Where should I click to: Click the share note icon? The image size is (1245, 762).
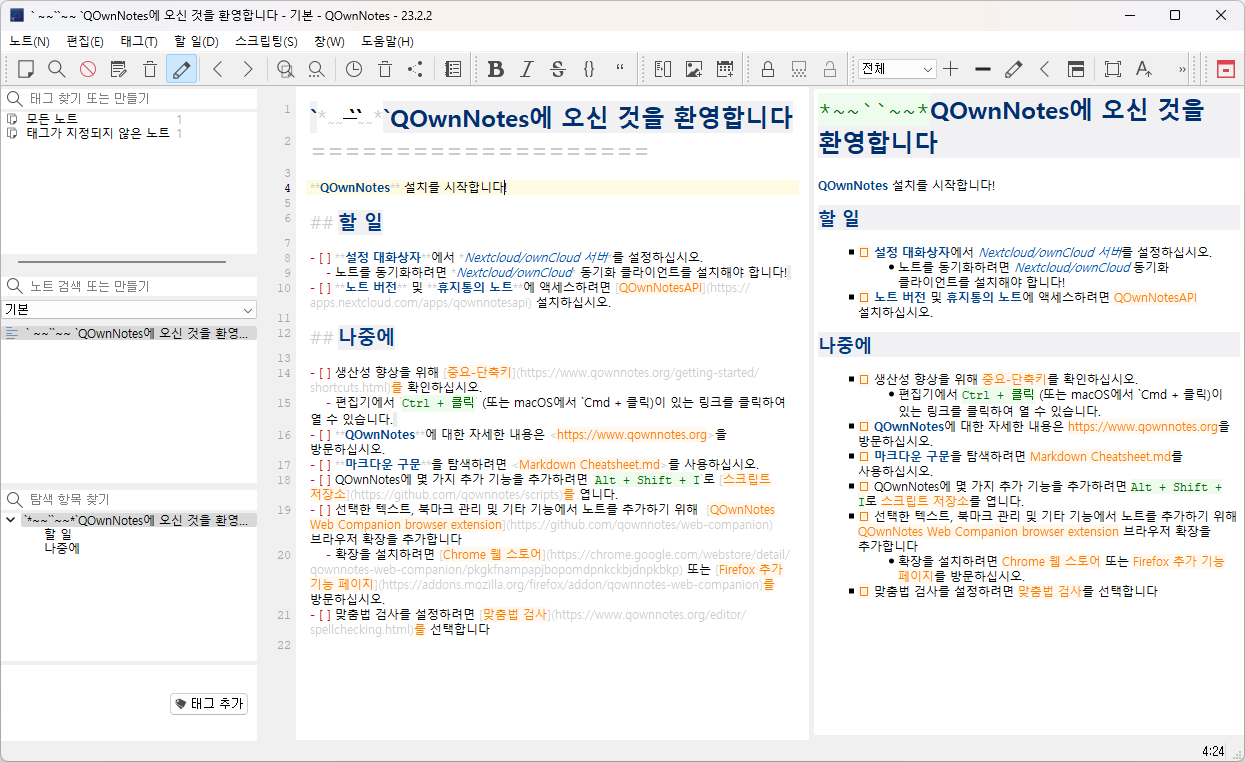tap(415, 69)
